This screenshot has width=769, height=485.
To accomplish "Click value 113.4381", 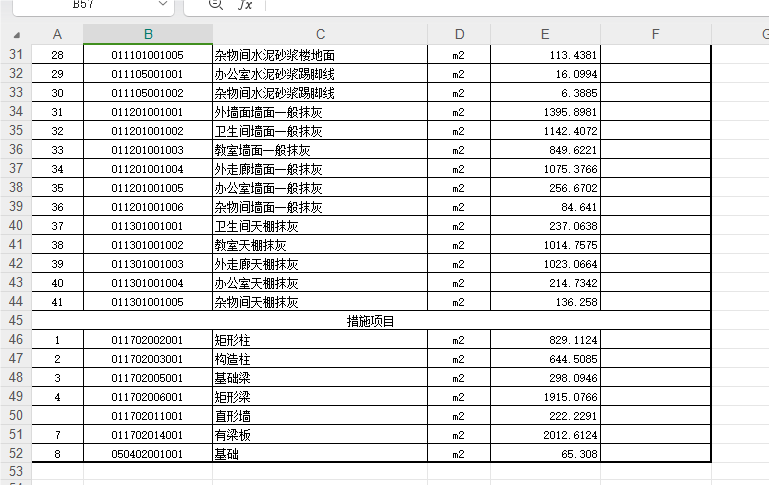I will point(545,55).
